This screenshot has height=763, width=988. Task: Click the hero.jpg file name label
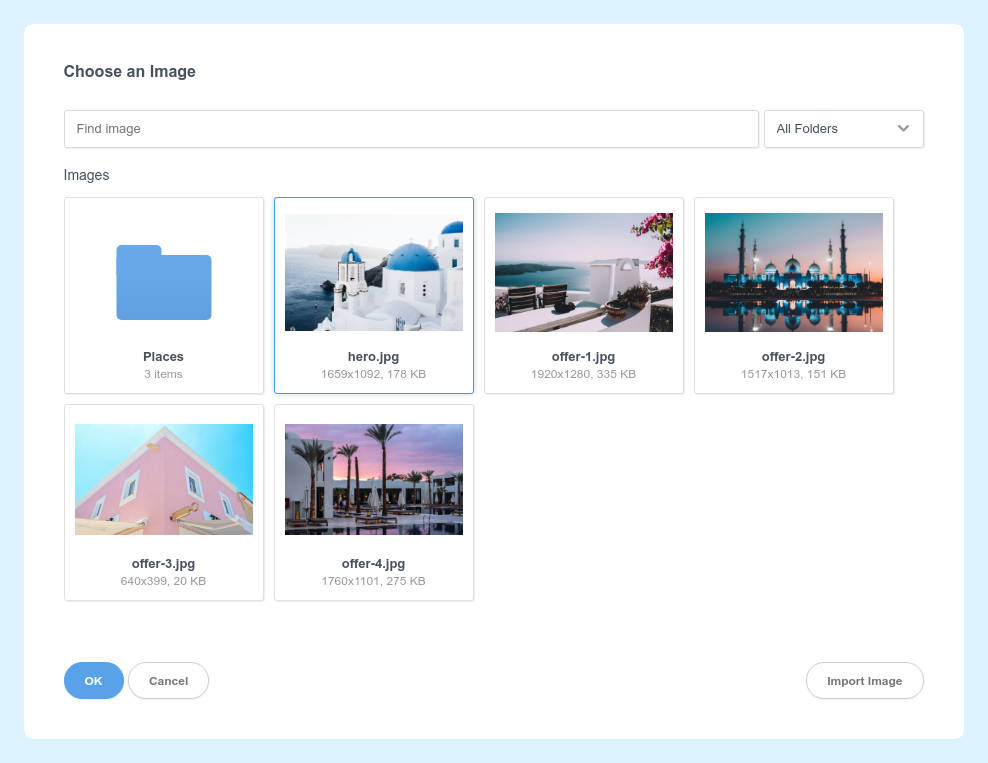[373, 356]
